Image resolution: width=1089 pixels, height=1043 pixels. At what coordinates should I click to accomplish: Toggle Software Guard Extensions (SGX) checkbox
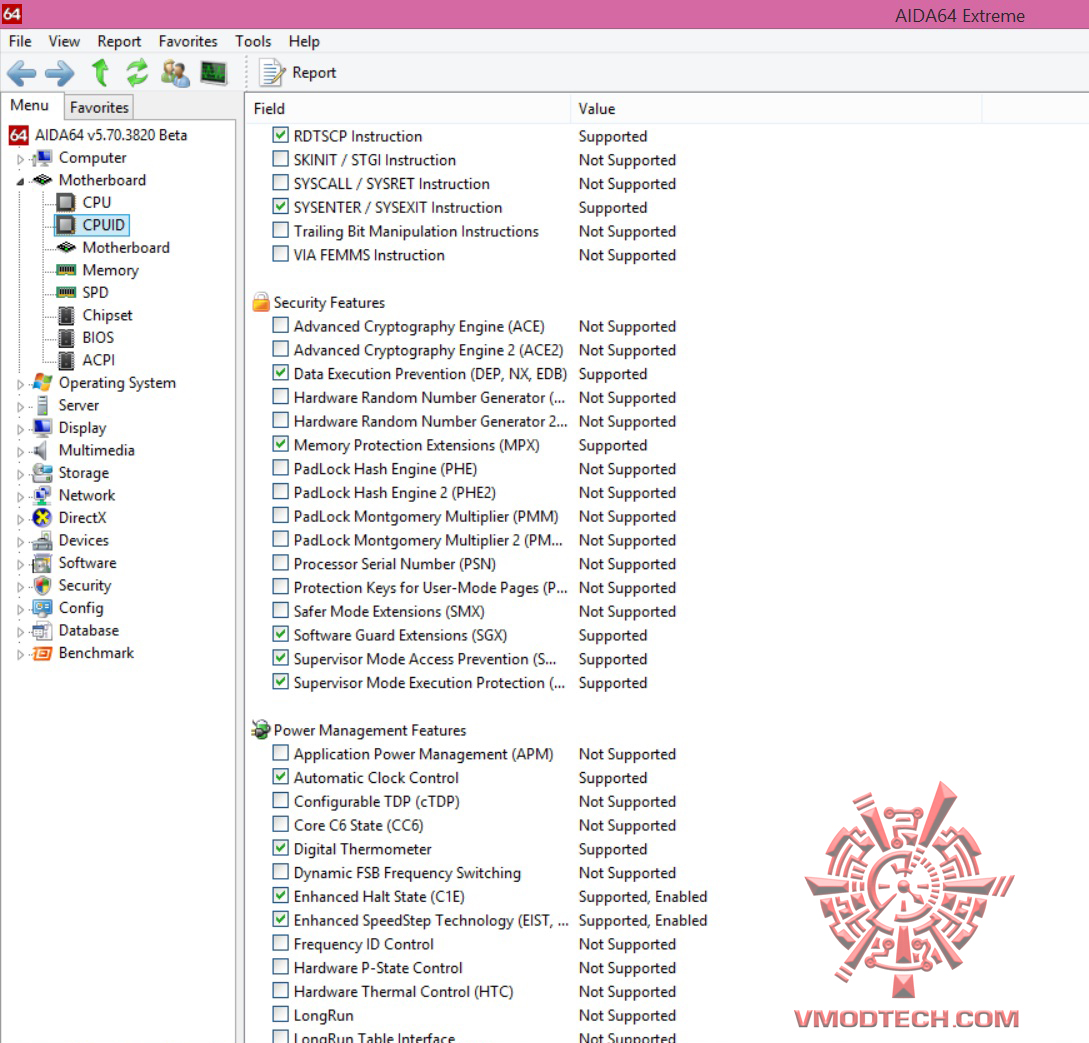tap(280, 634)
